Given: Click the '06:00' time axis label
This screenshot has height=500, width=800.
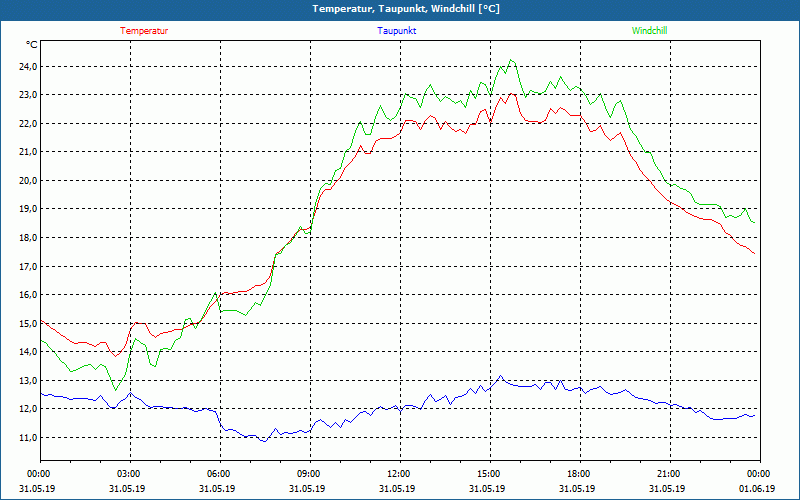Looking at the screenshot, I should click(217, 474).
